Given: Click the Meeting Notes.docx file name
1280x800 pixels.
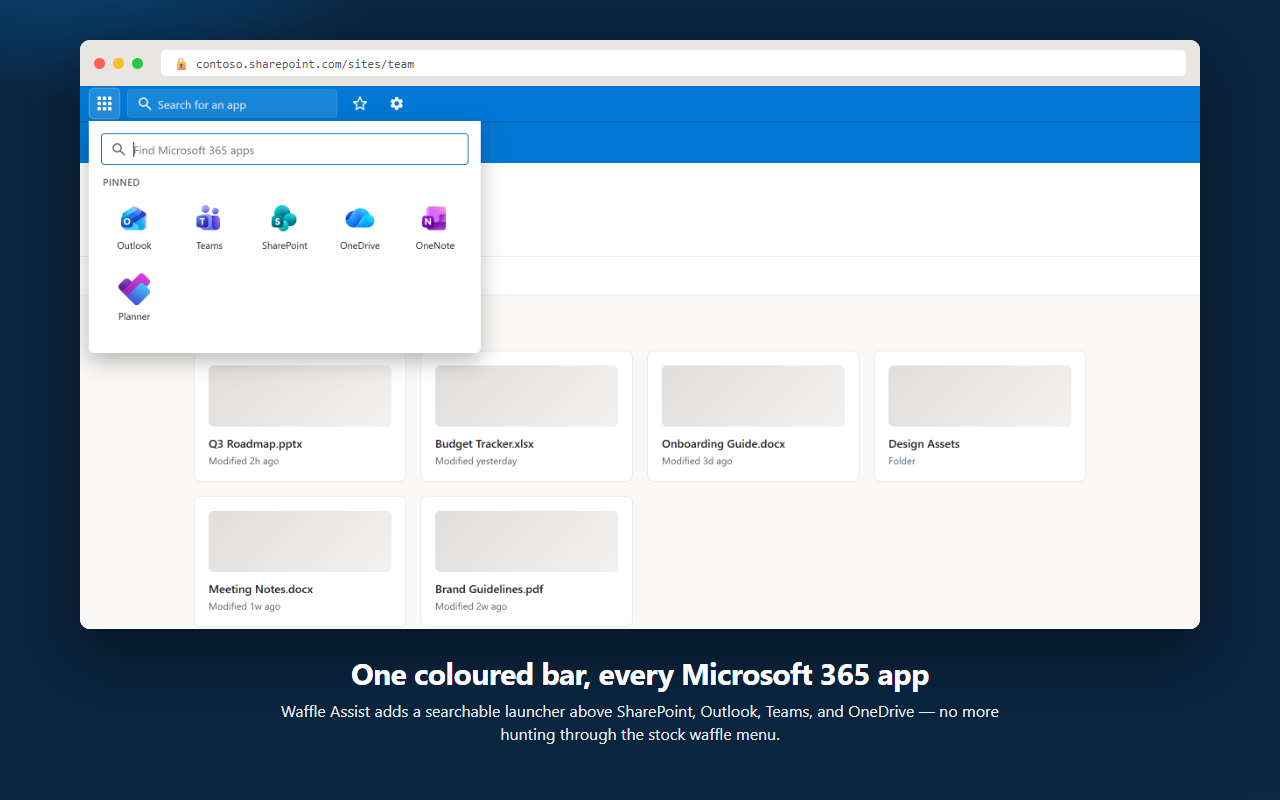Looking at the screenshot, I should (x=261, y=589).
